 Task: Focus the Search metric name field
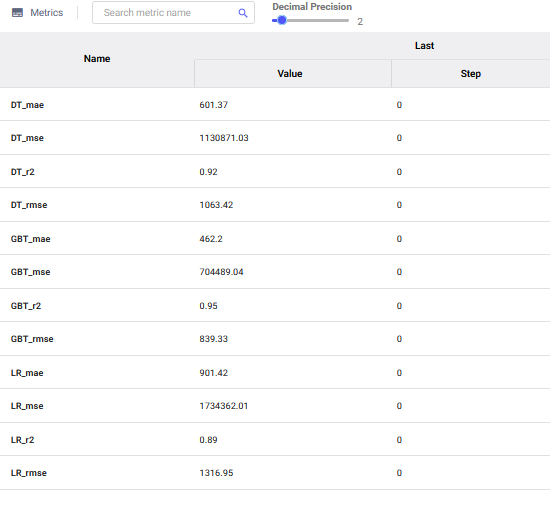click(x=173, y=13)
